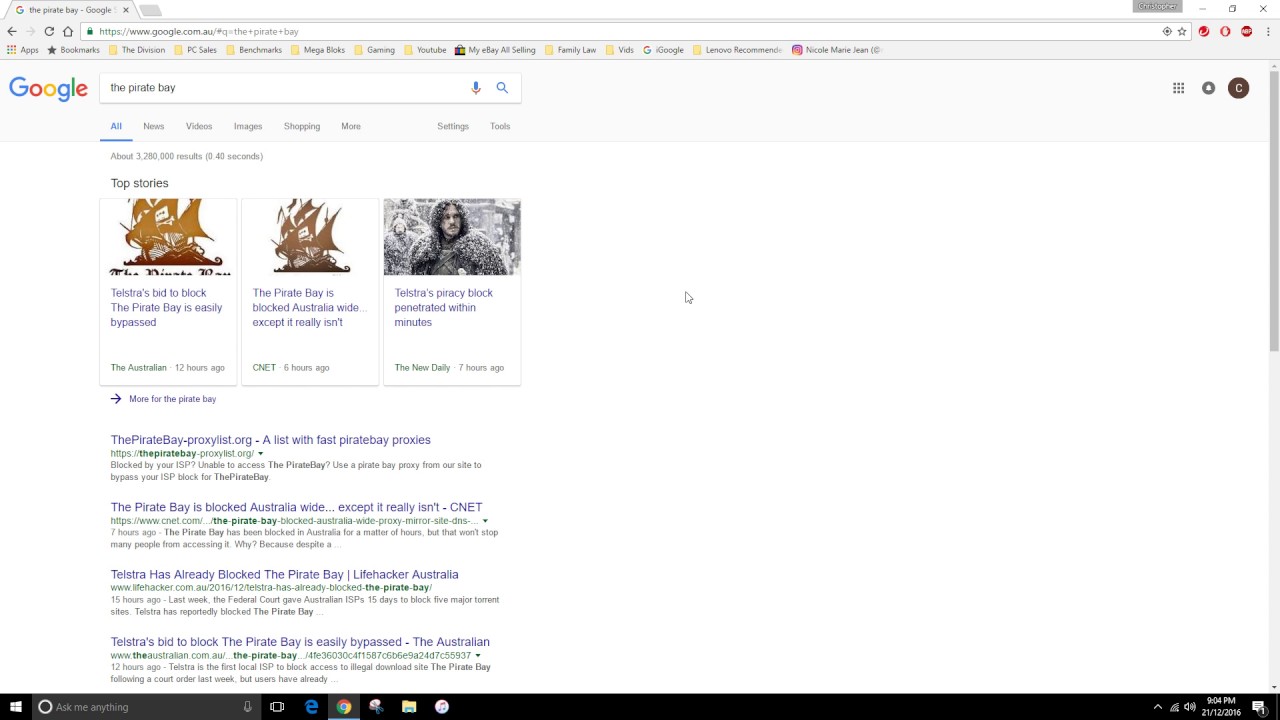
Task: Open The Division bookmarks folder
Action: tap(137, 50)
